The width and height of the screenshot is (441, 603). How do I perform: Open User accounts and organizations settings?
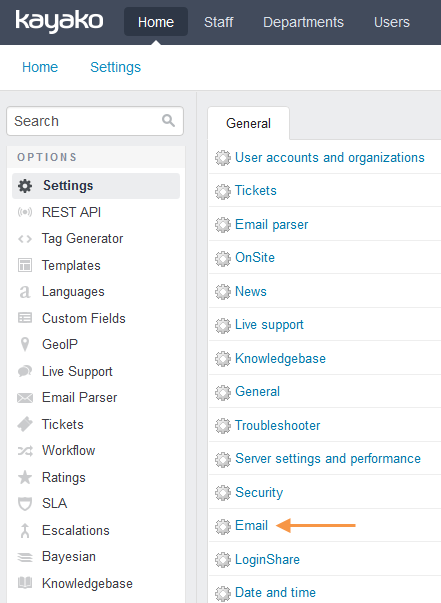tap(330, 158)
